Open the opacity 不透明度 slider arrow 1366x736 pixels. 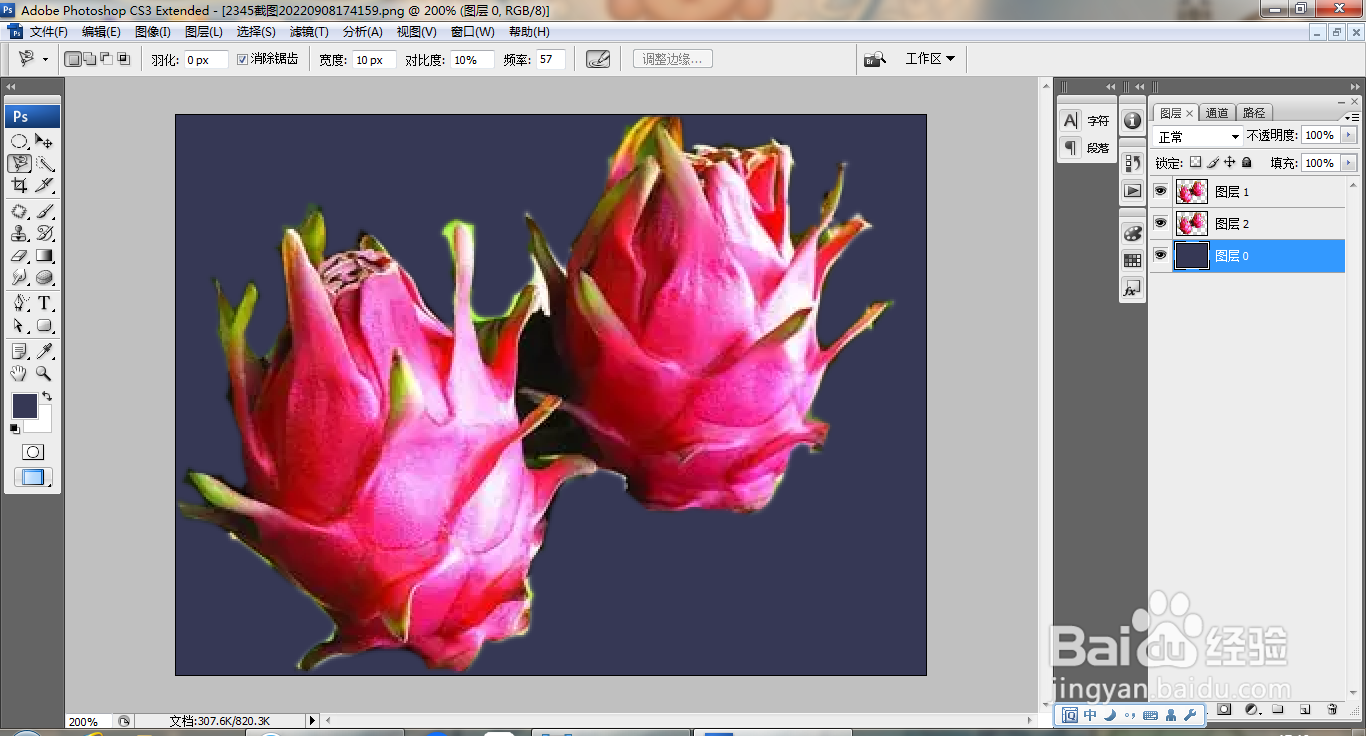[x=1349, y=135]
